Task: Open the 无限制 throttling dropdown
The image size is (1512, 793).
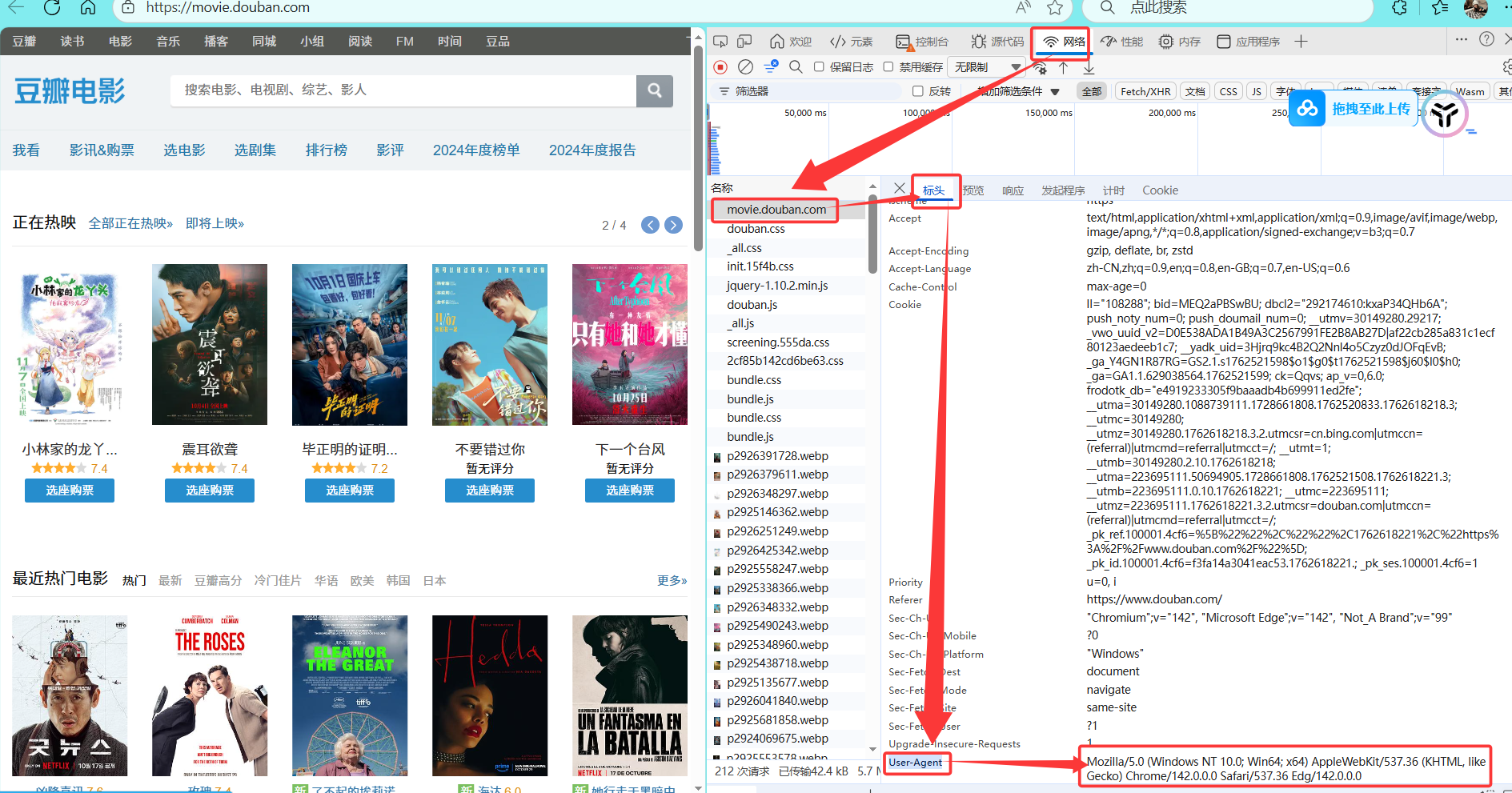Action: tap(988, 67)
